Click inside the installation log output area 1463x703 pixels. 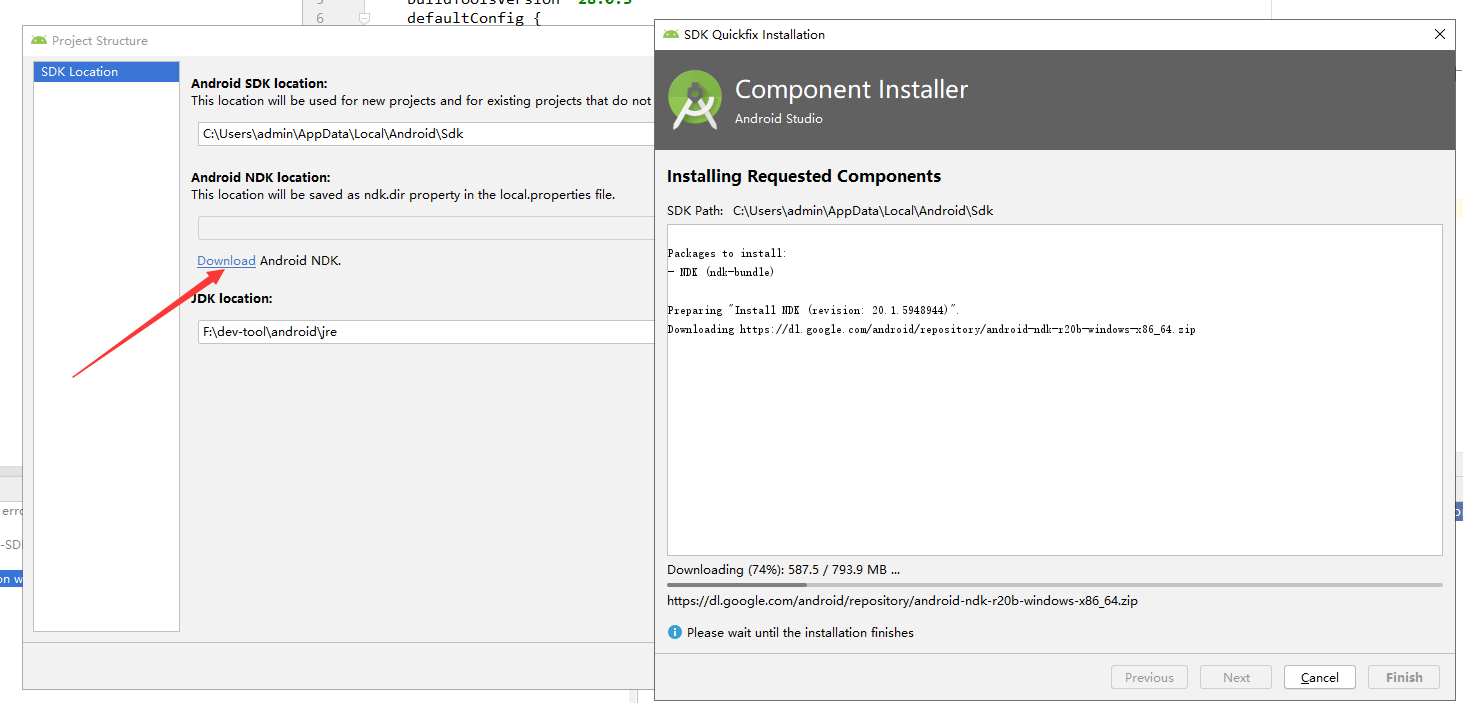(1054, 440)
